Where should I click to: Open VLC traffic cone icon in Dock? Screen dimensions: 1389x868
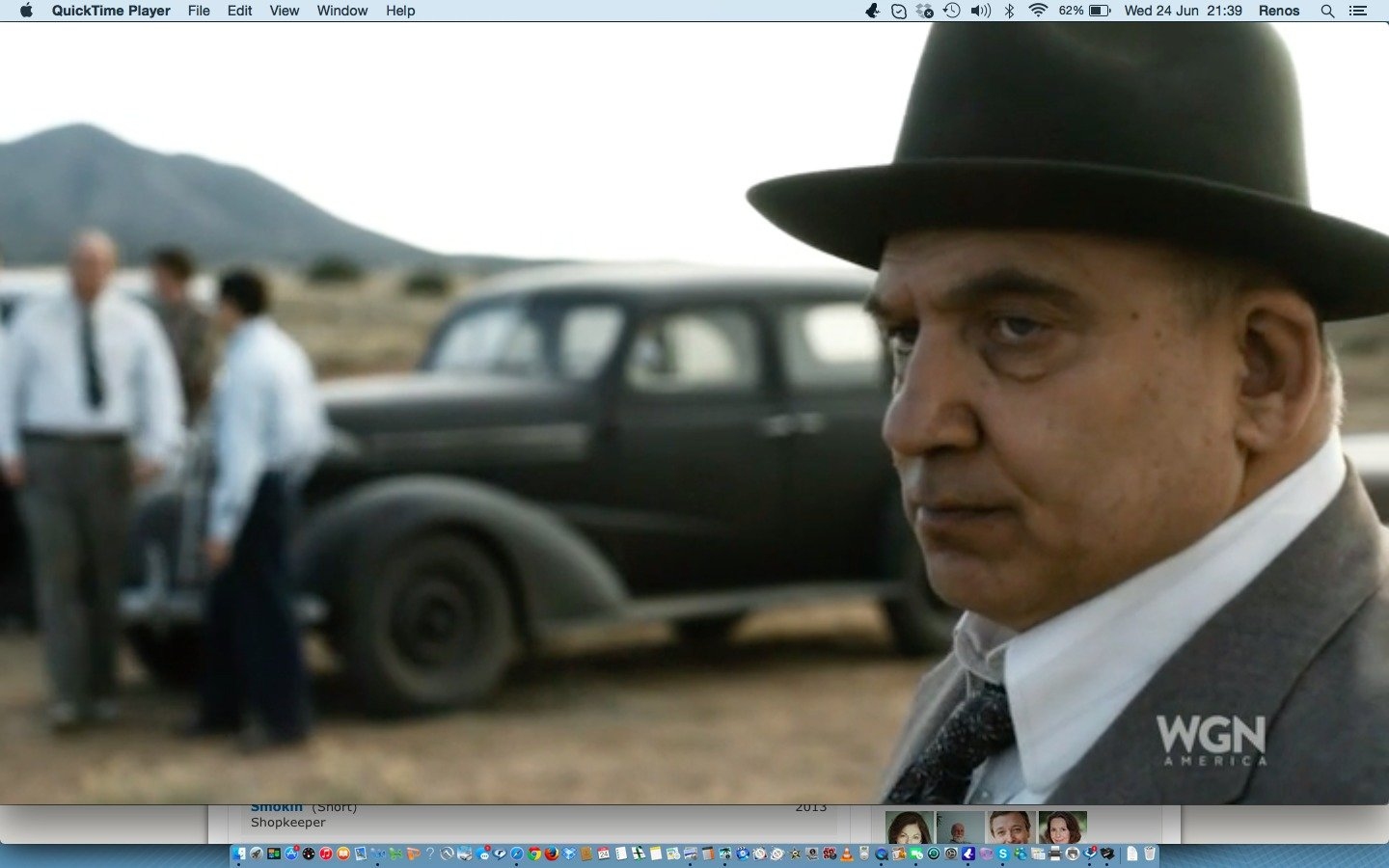(847, 854)
